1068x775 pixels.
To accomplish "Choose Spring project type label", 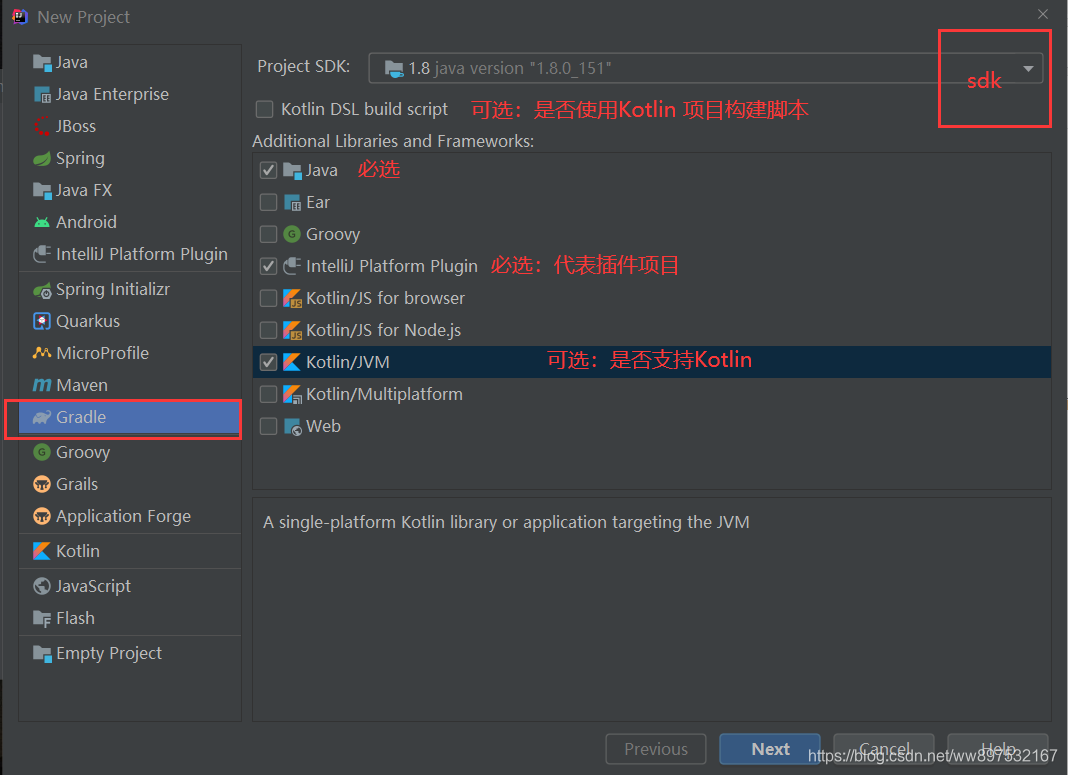I will (x=80, y=159).
